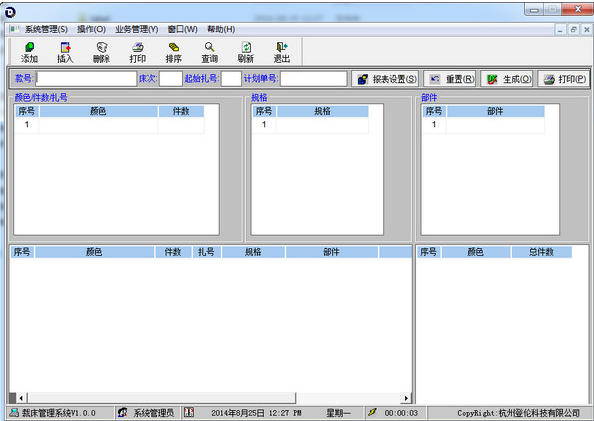Click the 款号 input field

(x=86, y=79)
